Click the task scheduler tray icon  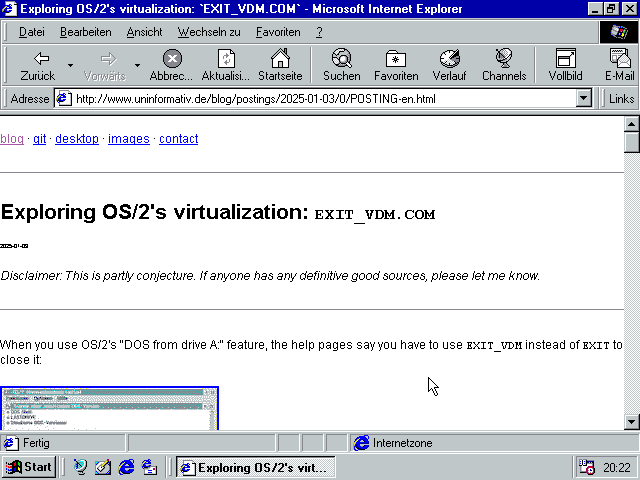(x=587, y=467)
